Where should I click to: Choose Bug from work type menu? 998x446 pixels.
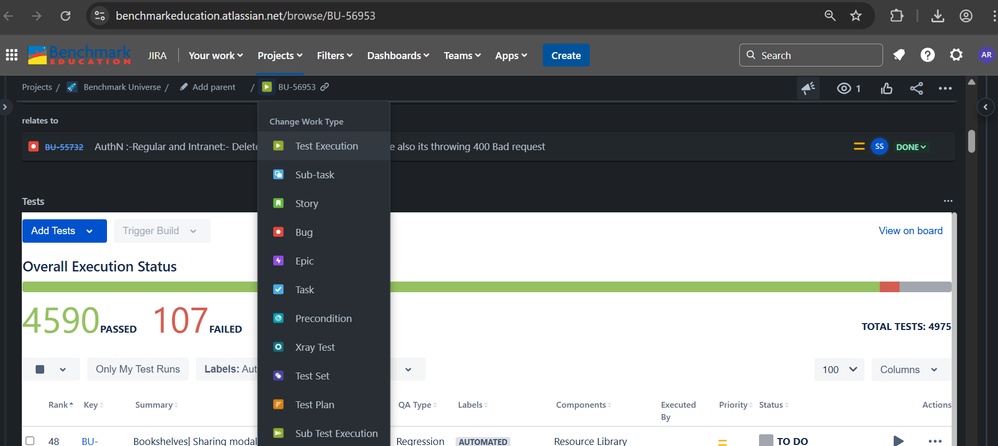click(x=324, y=232)
